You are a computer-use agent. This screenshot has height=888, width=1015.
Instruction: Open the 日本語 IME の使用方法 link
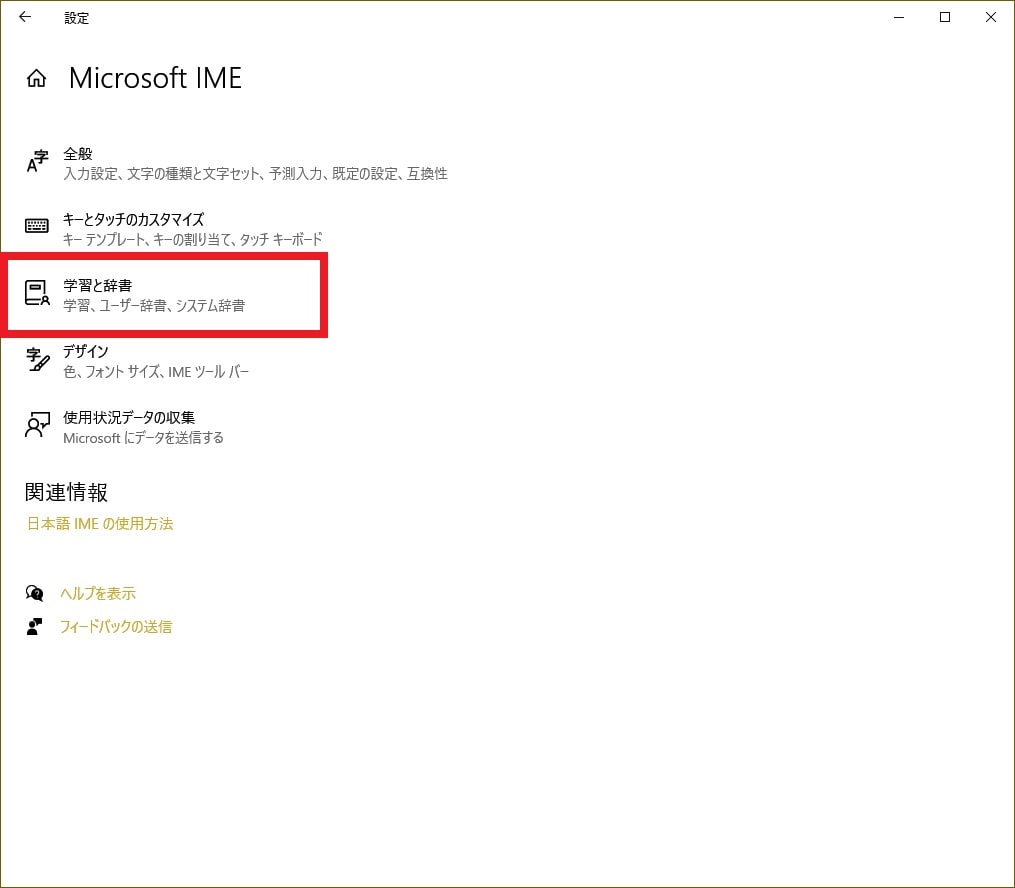tap(100, 524)
